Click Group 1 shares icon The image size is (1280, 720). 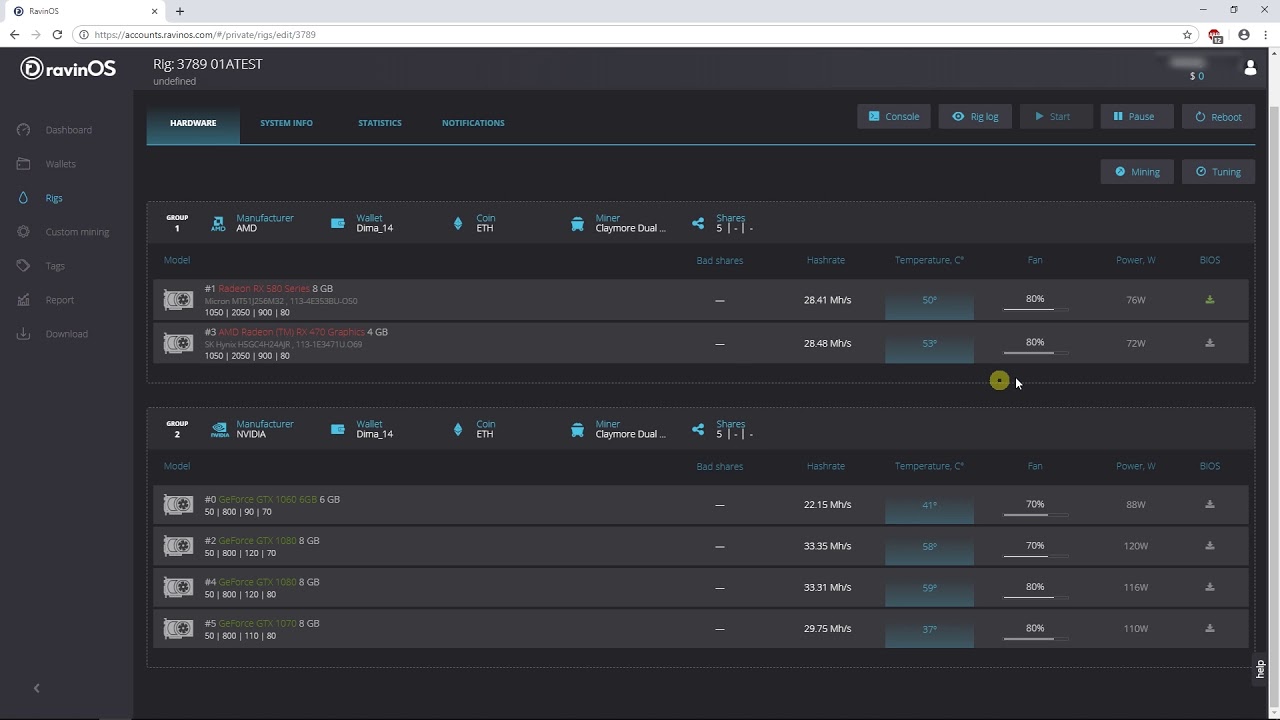click(698, 223)
